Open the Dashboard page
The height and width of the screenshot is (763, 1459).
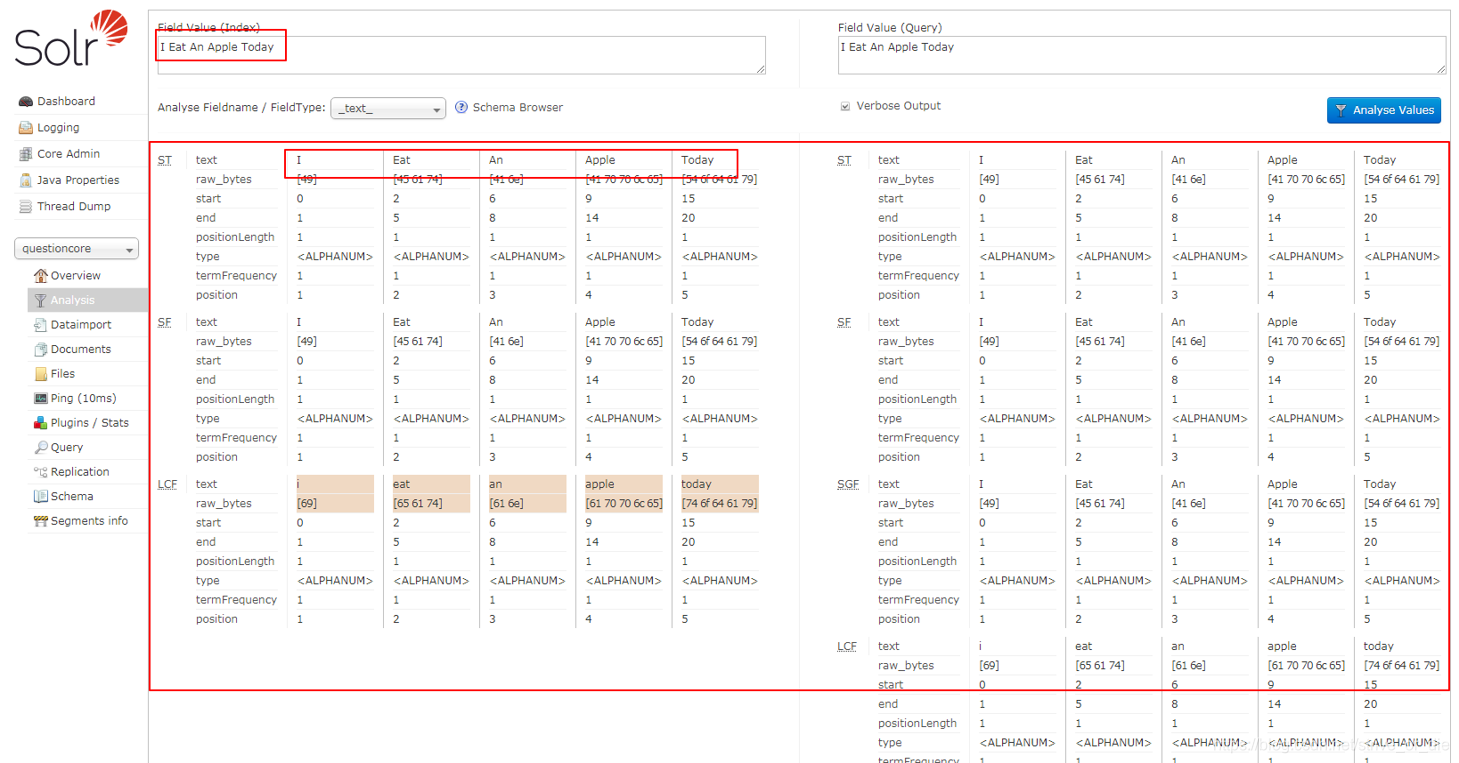(x=66, y=101)
